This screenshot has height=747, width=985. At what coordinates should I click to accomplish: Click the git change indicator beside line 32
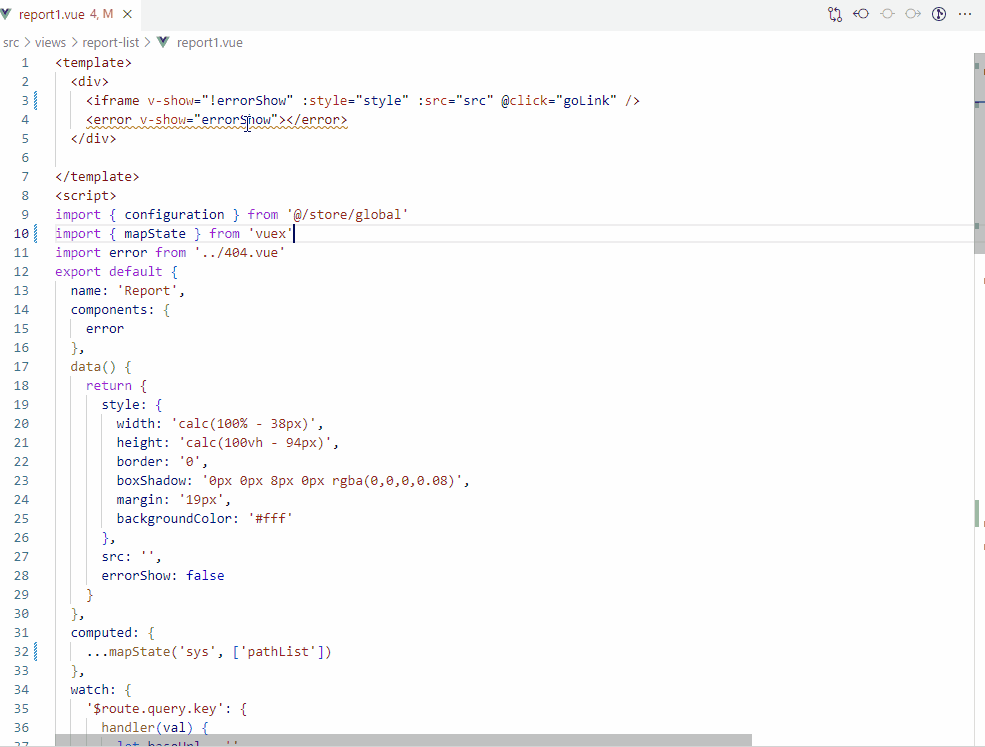pos(36,651)
